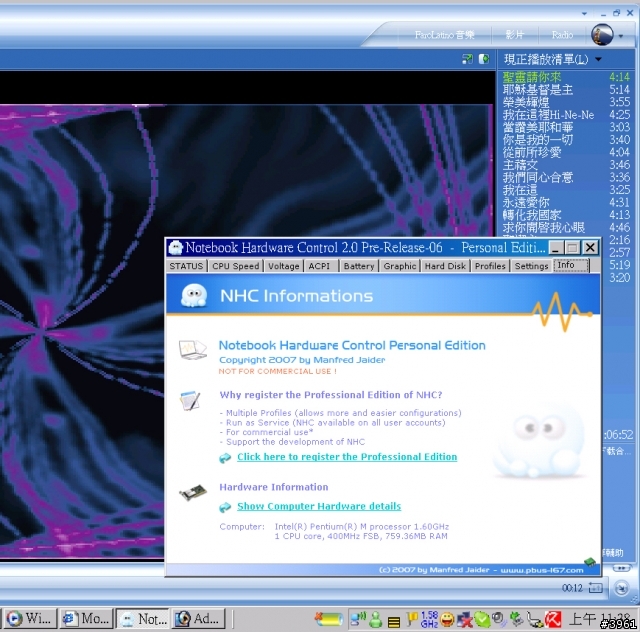Image resolution: width=640 pixels, height=632 pixels.
Task: Click the green shield check tray icon
Action: [482, 620]
